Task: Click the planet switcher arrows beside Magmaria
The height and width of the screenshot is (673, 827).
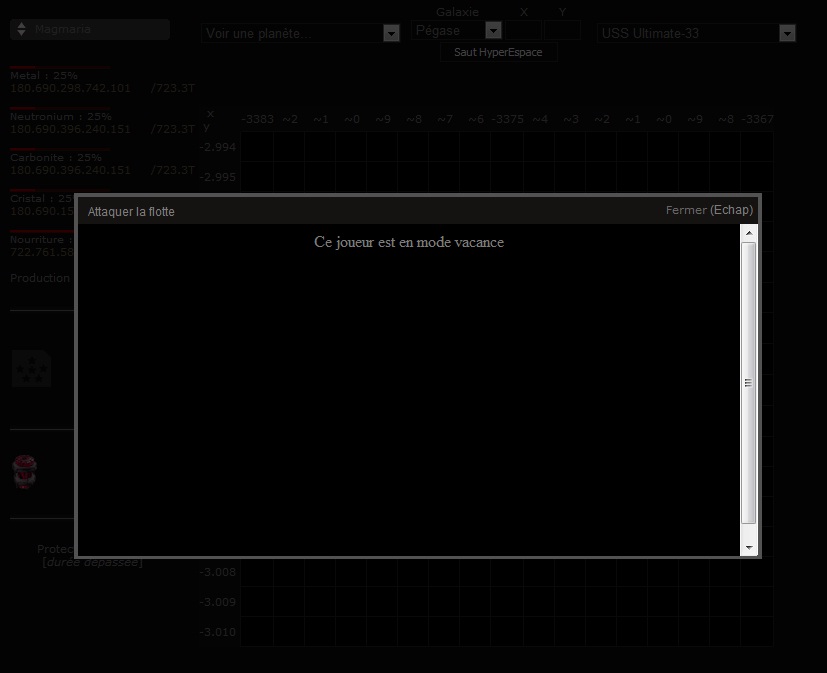Action: click(x=20, y=30)
